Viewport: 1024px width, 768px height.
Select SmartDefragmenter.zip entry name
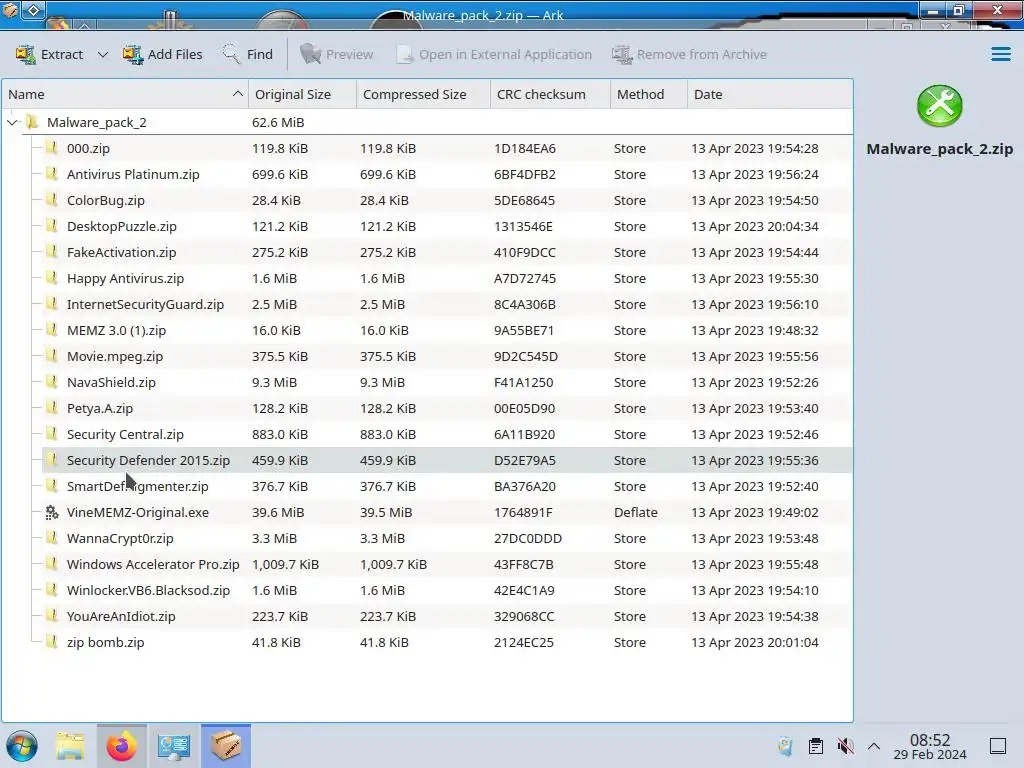[138, 487]
